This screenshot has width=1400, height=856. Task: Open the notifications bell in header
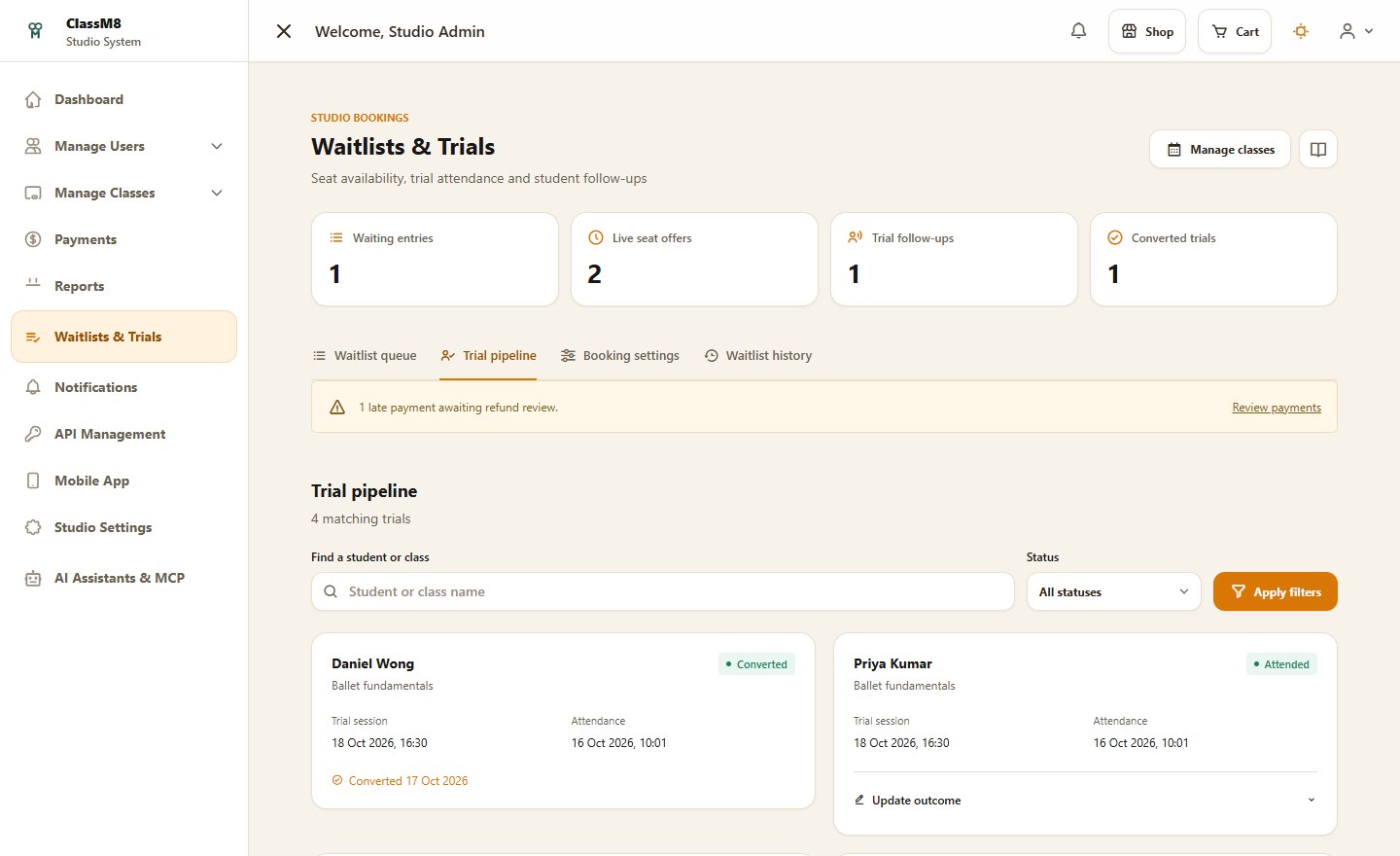(x=1078, y=31)
